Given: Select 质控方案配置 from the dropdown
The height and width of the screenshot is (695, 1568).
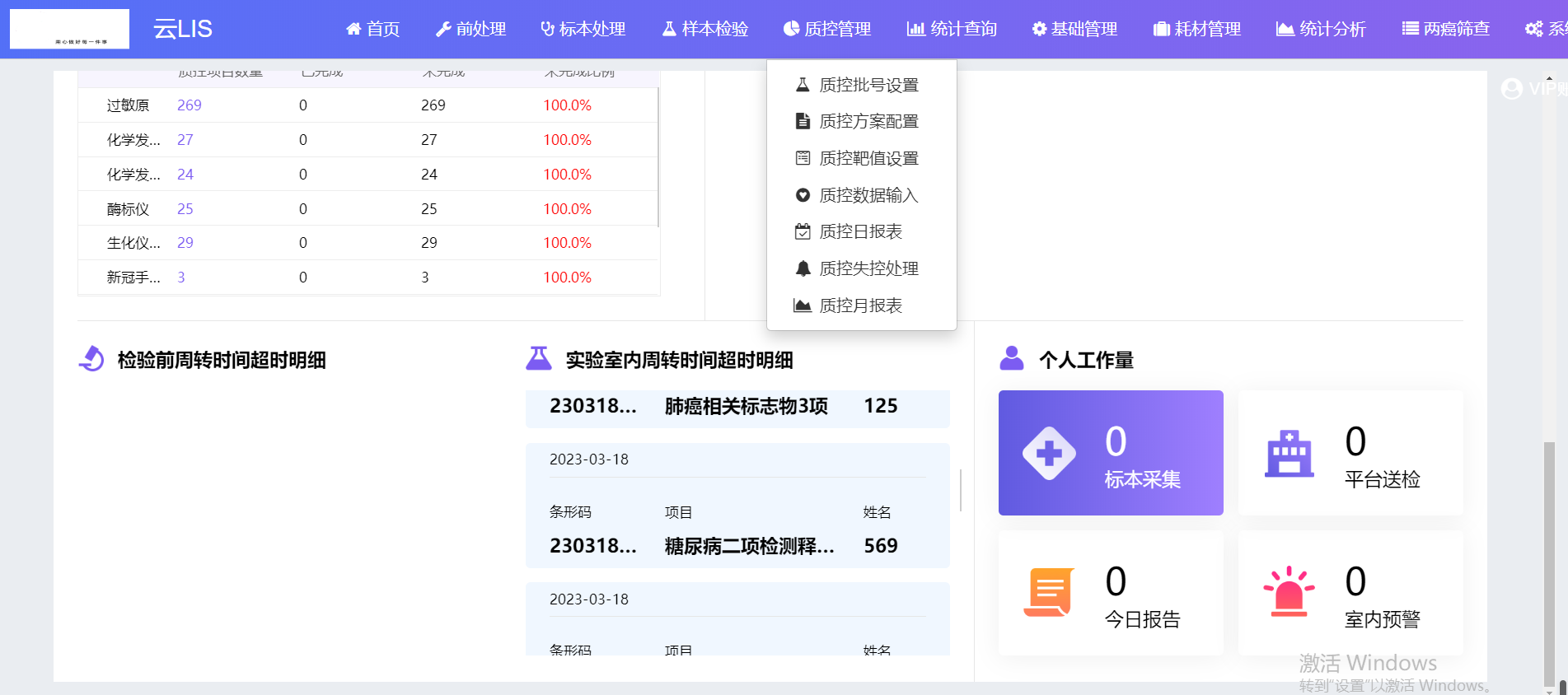Looking at the screenshot, I should click(862, 121).
